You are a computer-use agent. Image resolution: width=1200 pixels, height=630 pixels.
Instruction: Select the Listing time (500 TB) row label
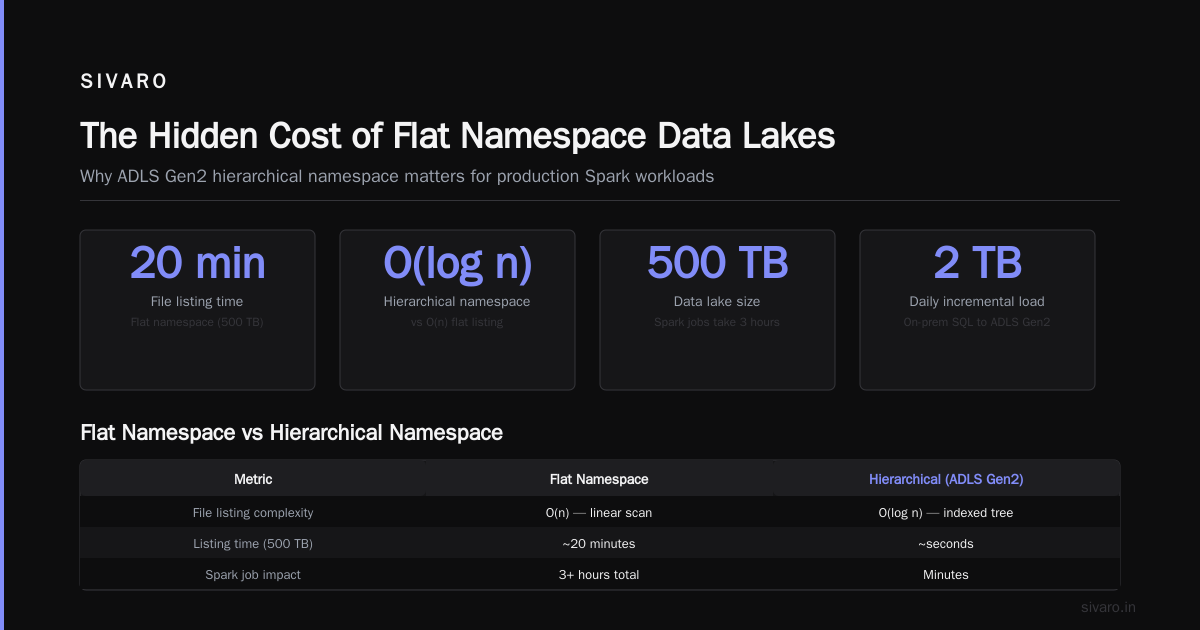pos(253,543)
